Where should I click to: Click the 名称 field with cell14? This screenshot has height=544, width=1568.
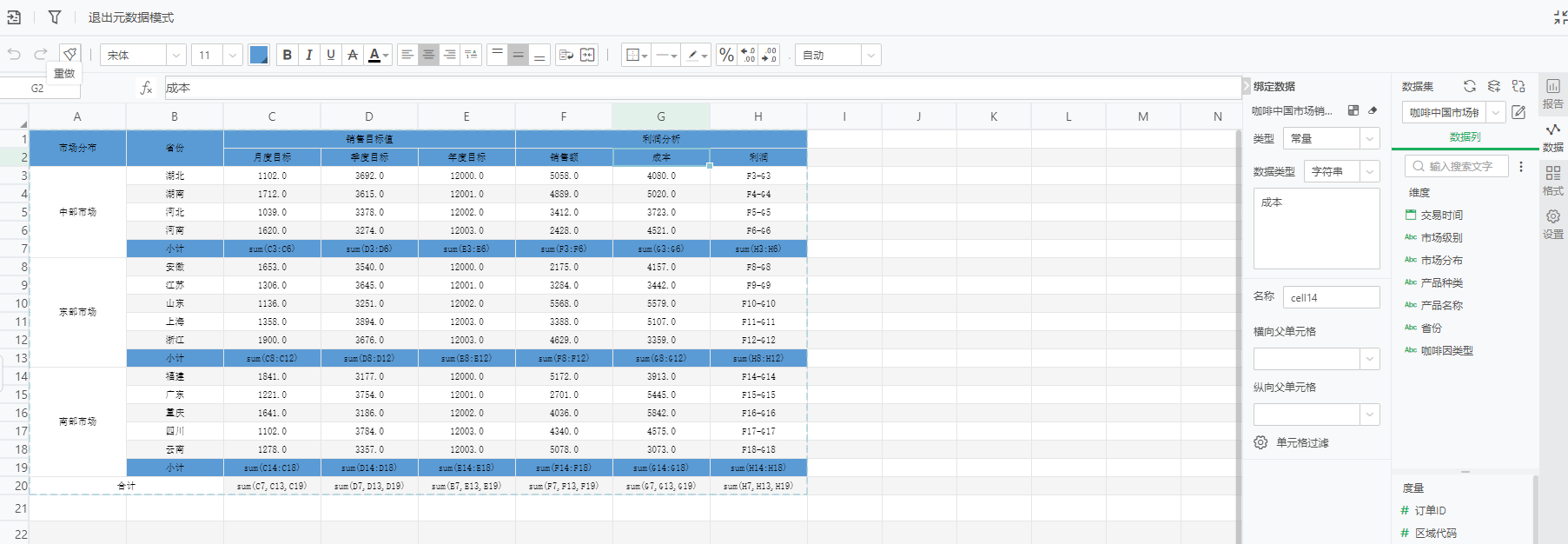pos(1331,297)
